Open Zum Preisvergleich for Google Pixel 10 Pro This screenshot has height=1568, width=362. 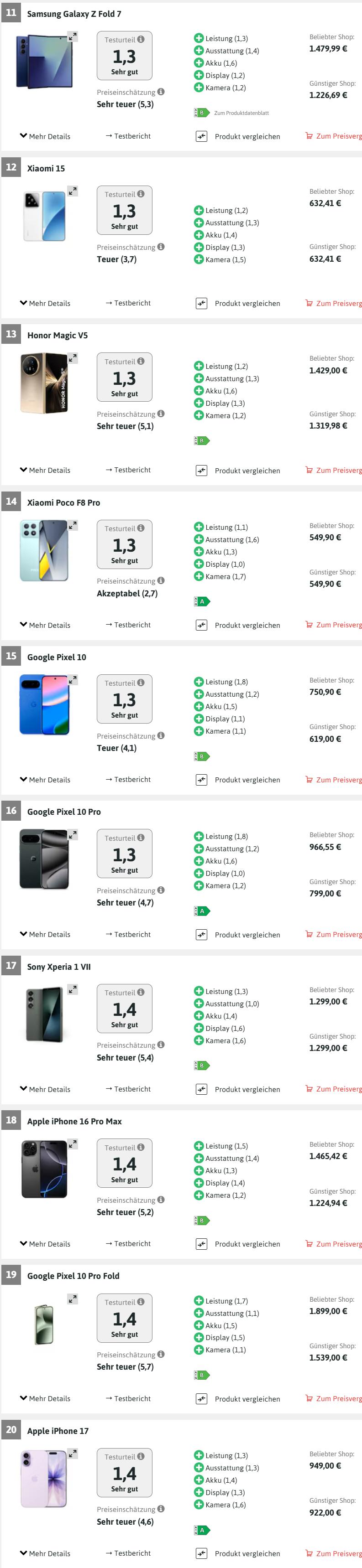335,934
